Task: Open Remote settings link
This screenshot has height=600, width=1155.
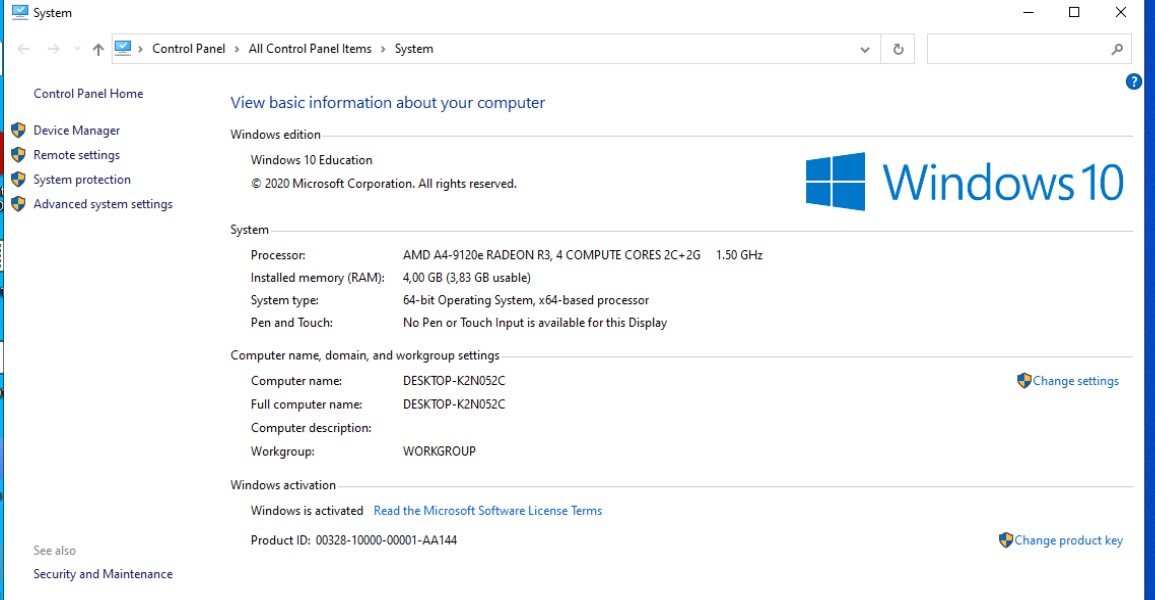Action: point(77,155)
